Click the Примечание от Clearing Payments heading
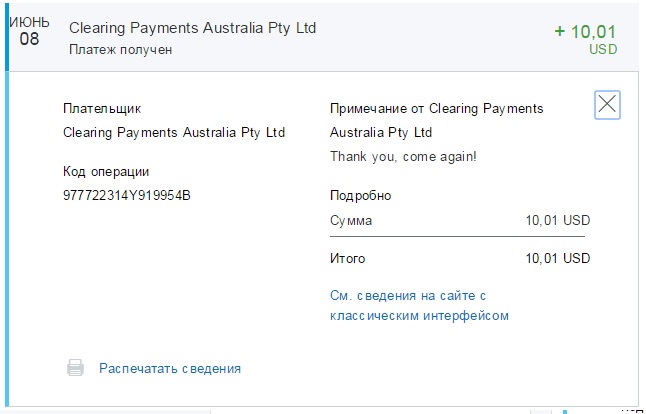 click(436, 109)
